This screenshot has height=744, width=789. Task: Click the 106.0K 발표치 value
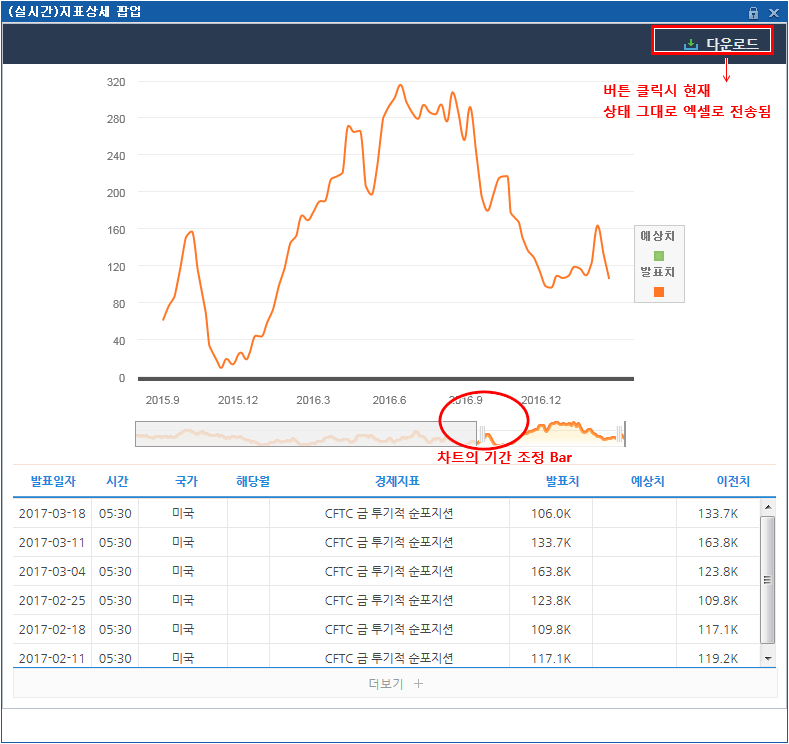point(551,514)
